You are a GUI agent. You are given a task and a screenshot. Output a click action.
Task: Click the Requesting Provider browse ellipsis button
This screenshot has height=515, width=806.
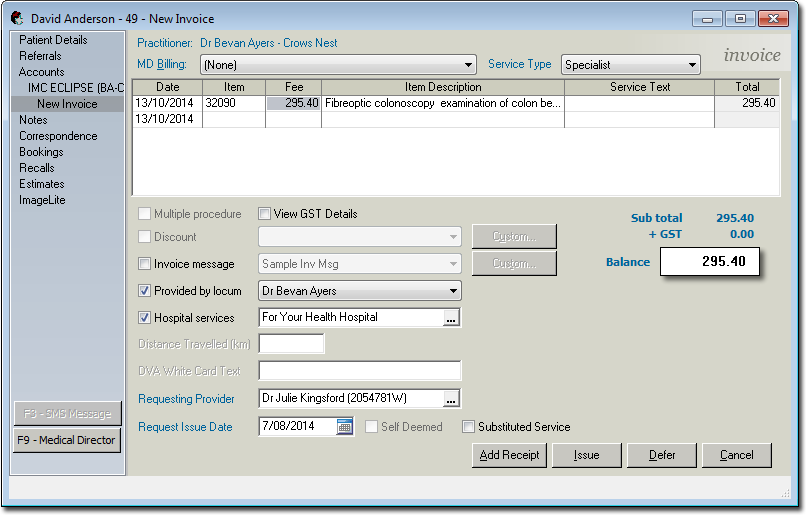[x=450, y=399]
